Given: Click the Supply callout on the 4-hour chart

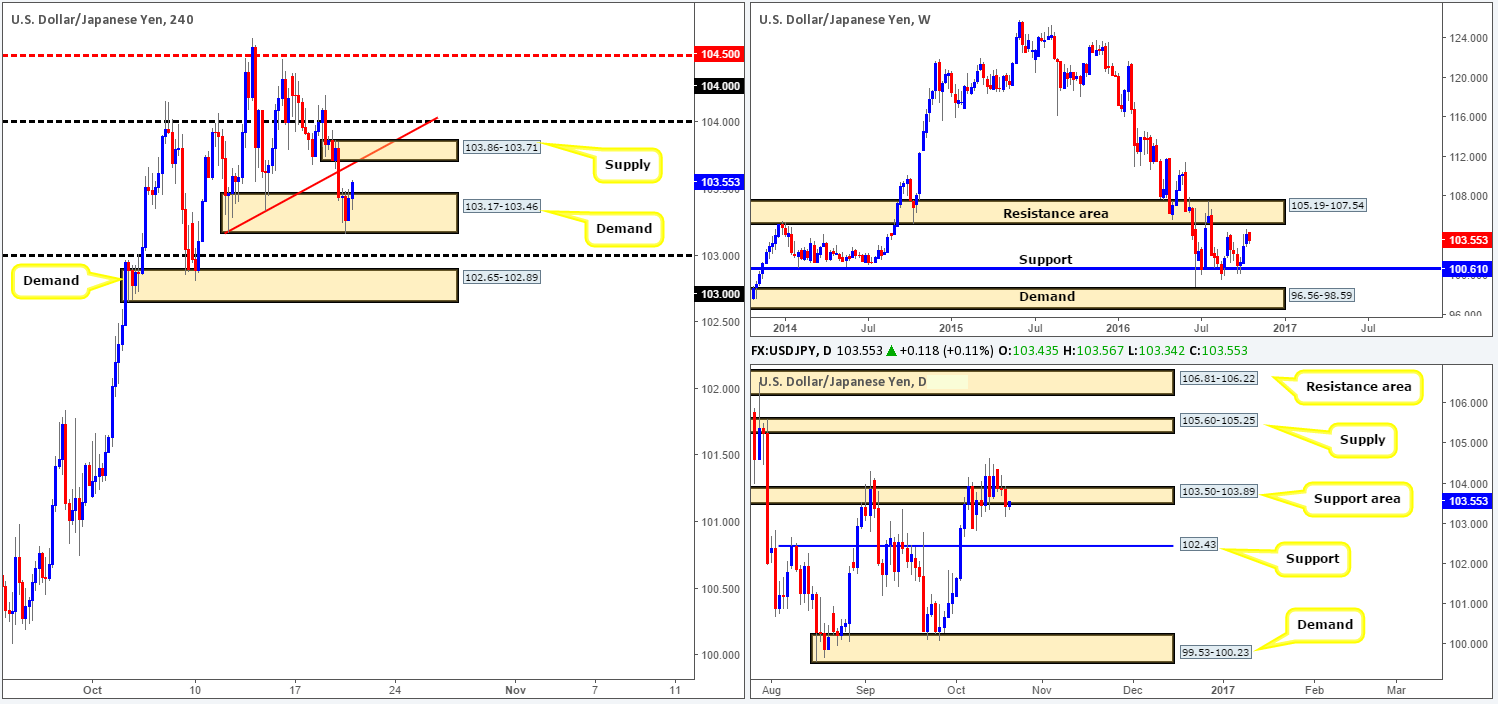Looking at the screenshot, I should click(x=628, y=164).
